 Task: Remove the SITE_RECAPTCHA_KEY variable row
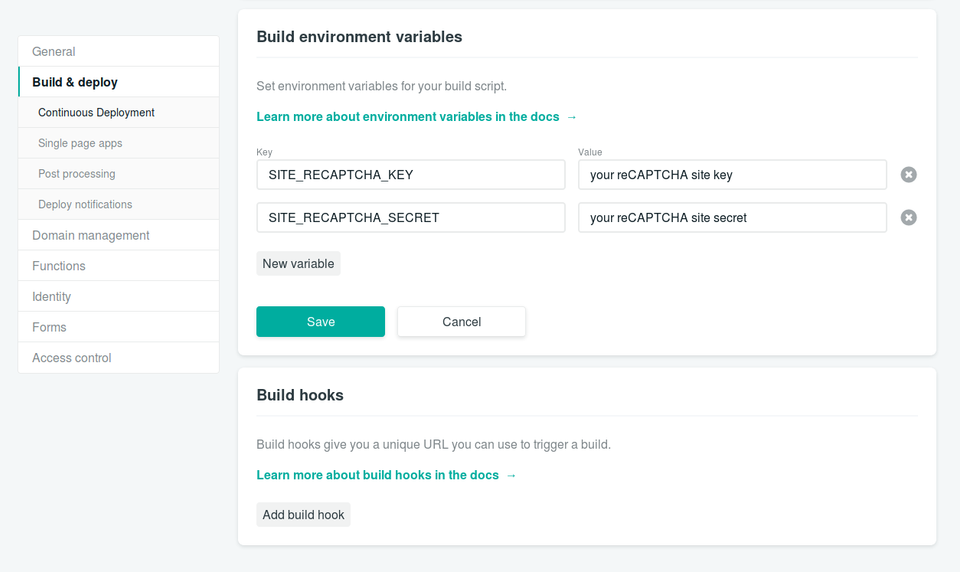908,175
